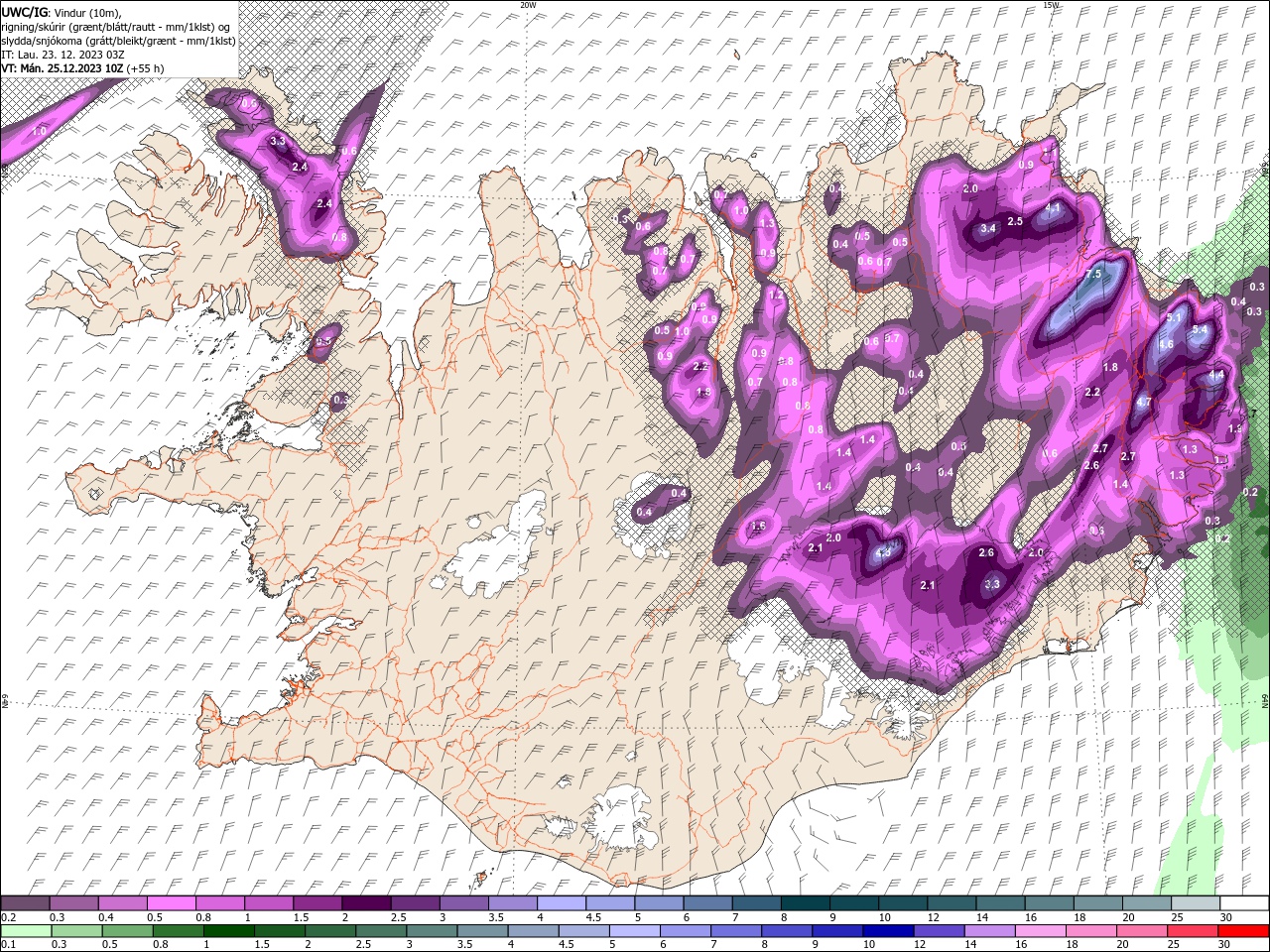Pick the lavender snow swatch from 4 to 4.5
The height and width of the screenshot is (952, 1270).
(561, 903)
